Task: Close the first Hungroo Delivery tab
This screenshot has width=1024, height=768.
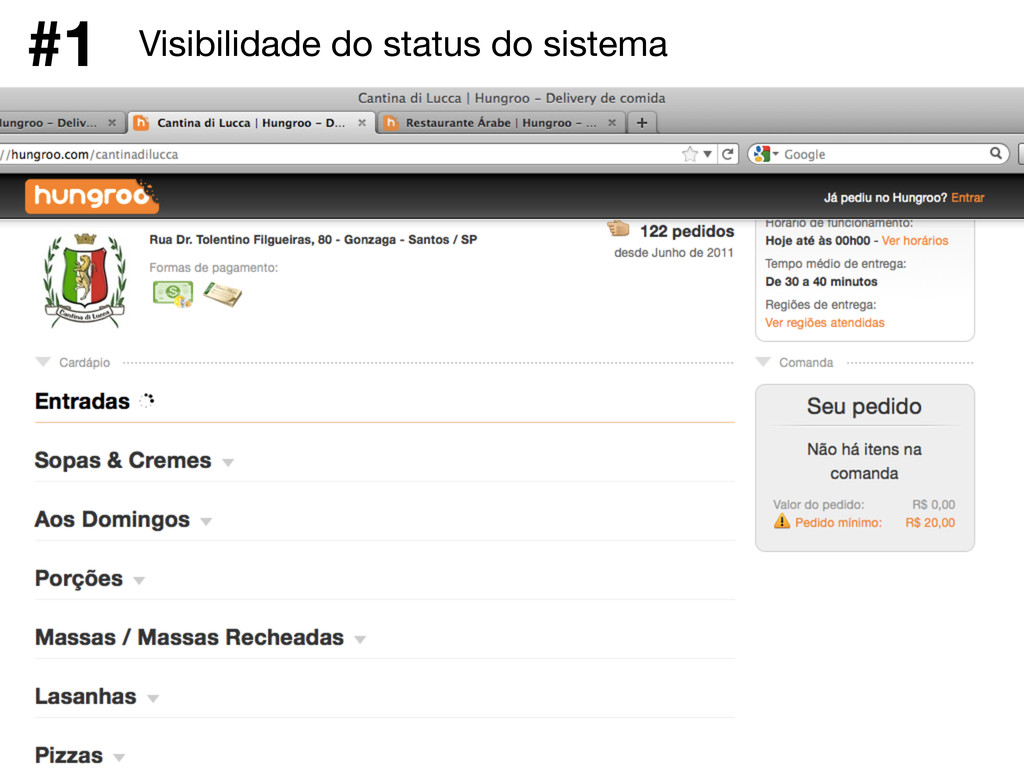Action: coord(112,123)
